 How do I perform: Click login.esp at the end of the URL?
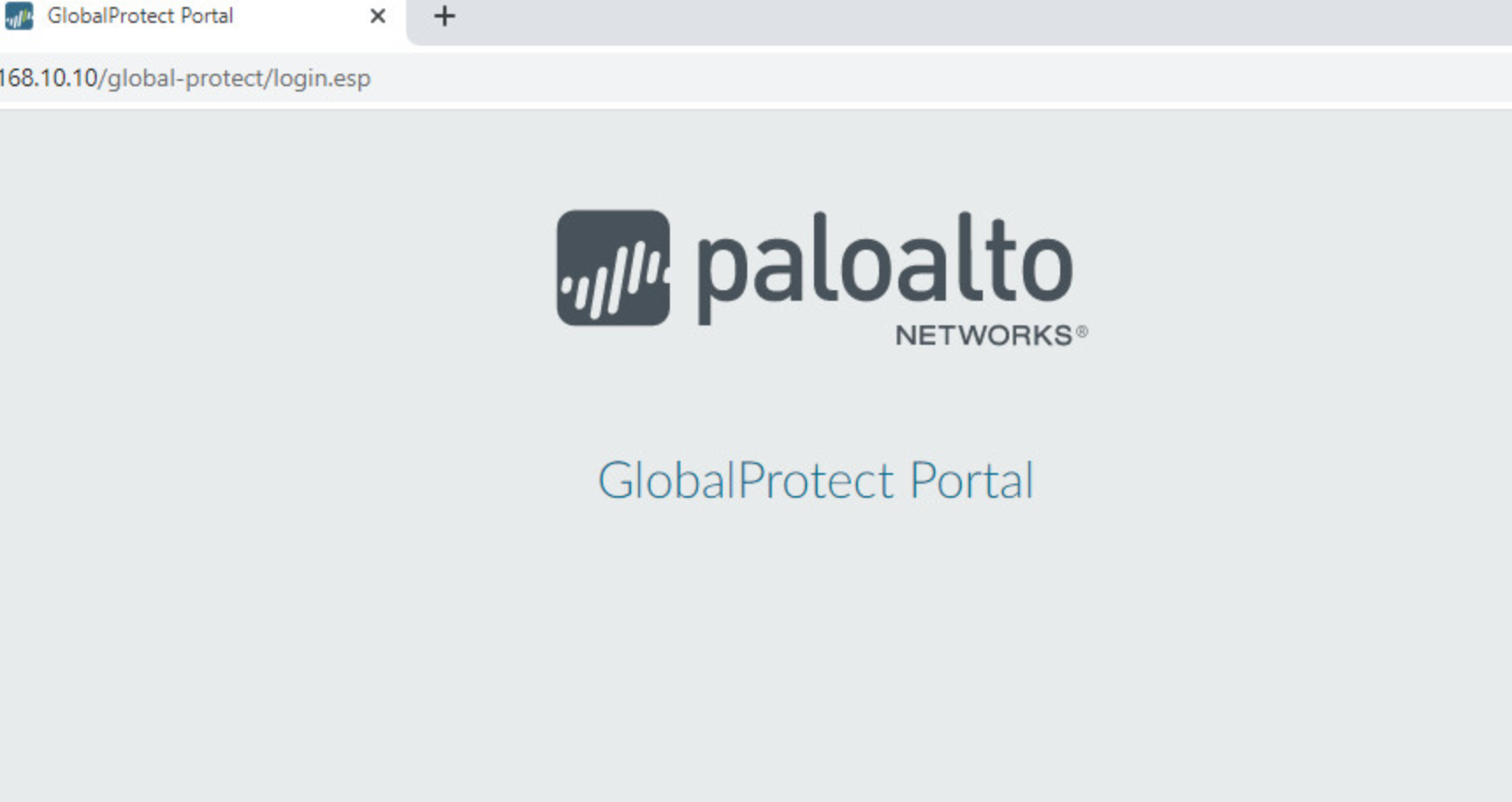tap(322, 78)
